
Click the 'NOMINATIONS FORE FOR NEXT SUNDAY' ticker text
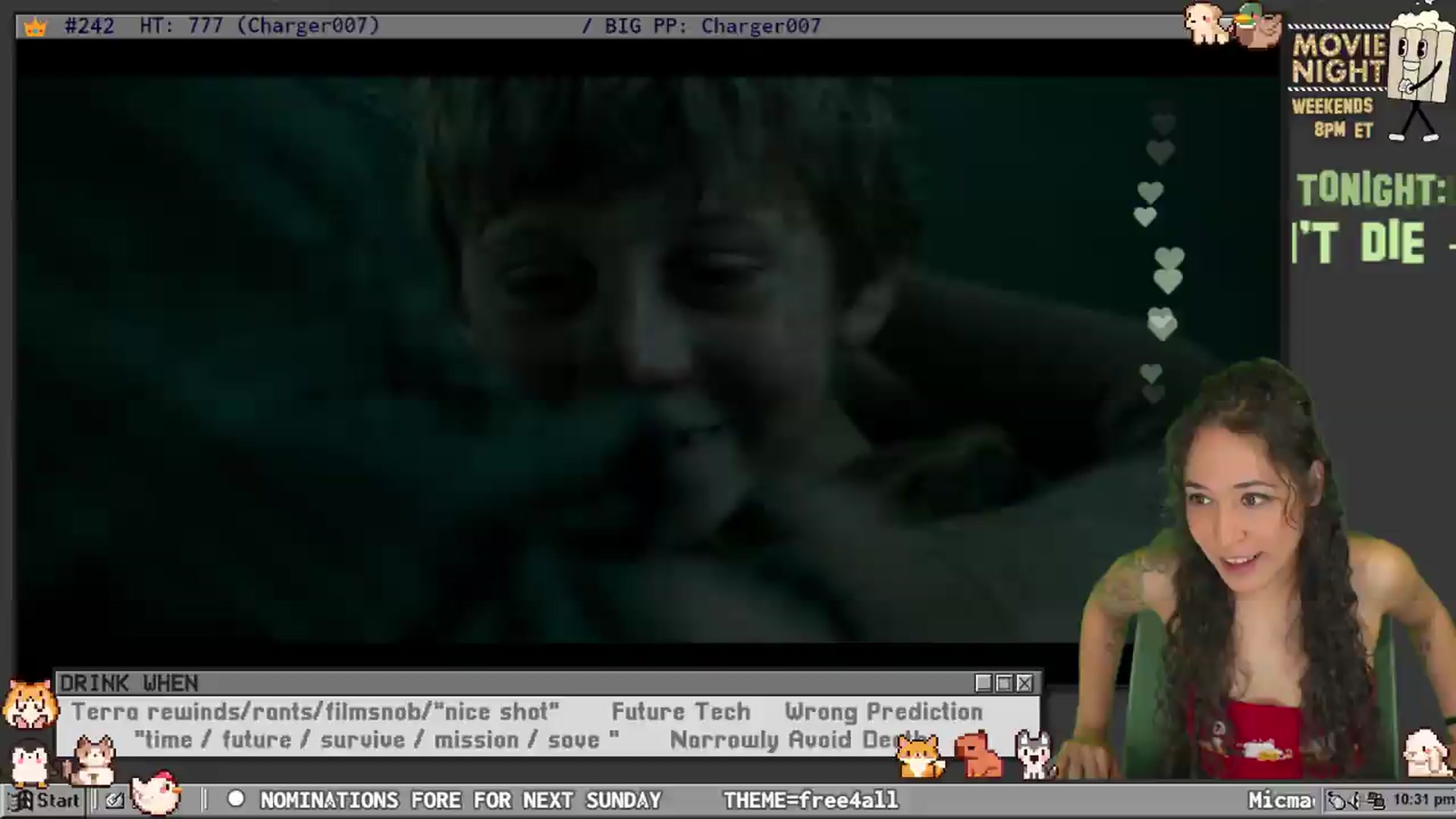(x=461, y=800)
